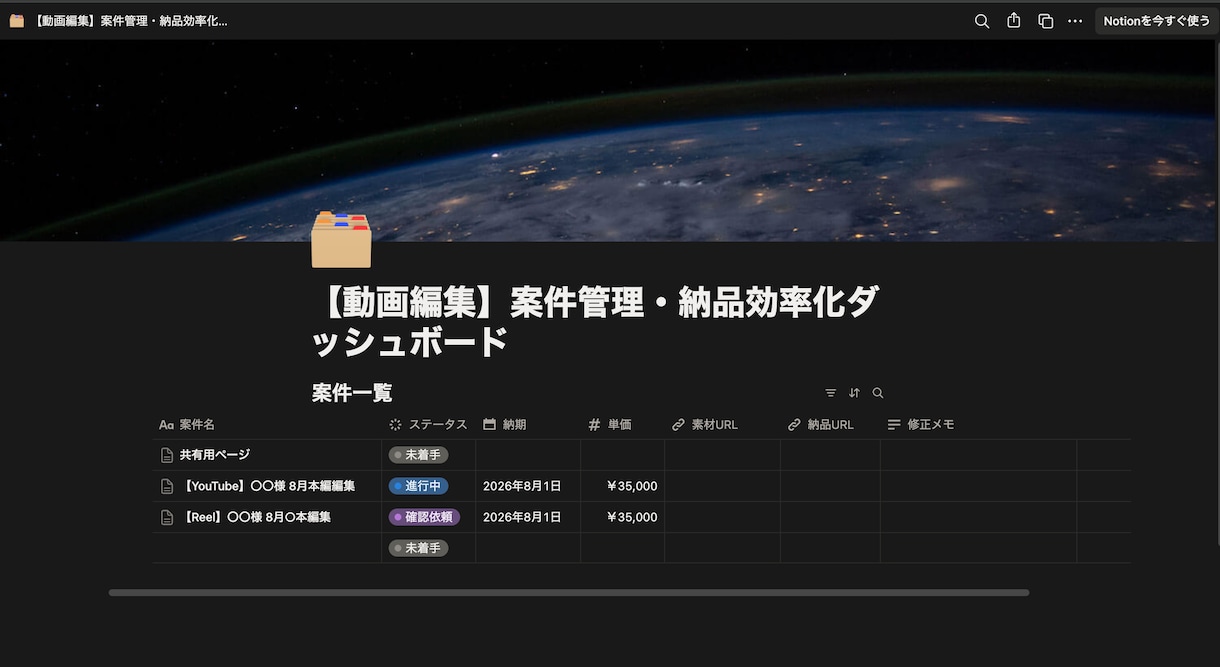The width and height of the screenshot is (1220, 667).
Task: Click the 修正メモ column header
Action: (x=978, y=425)
